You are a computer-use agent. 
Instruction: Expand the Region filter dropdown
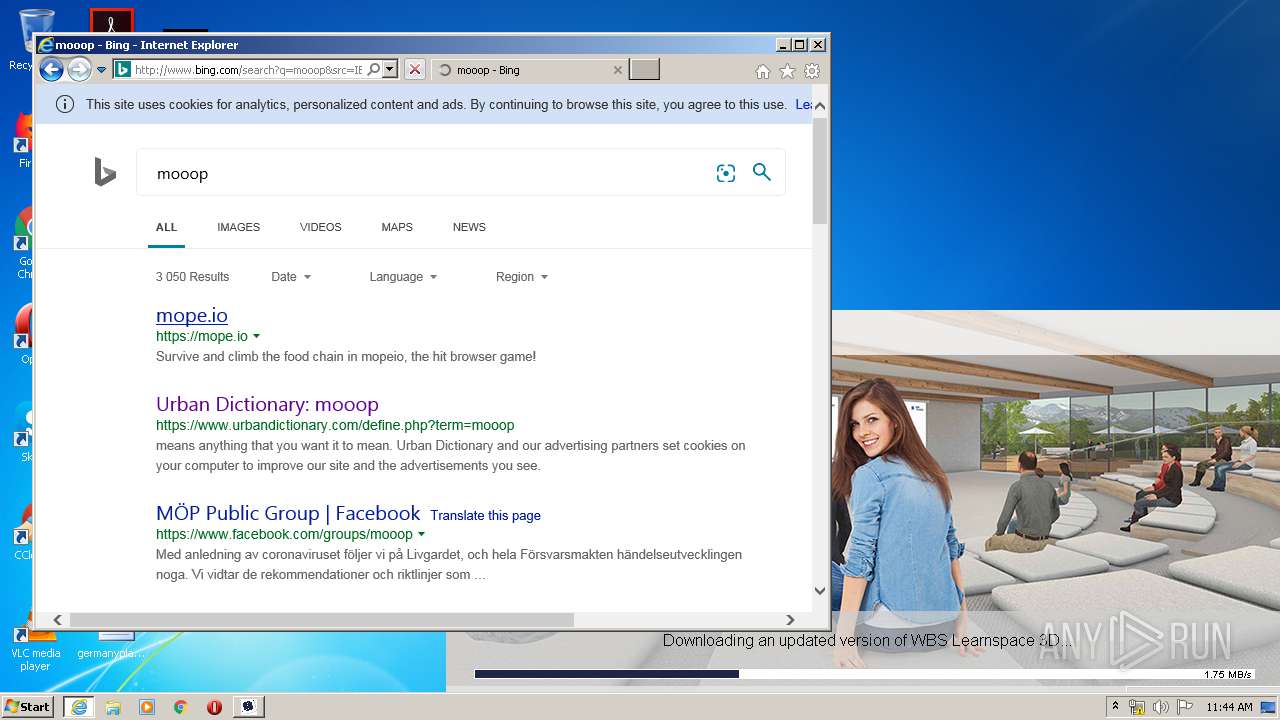(522, 277)
